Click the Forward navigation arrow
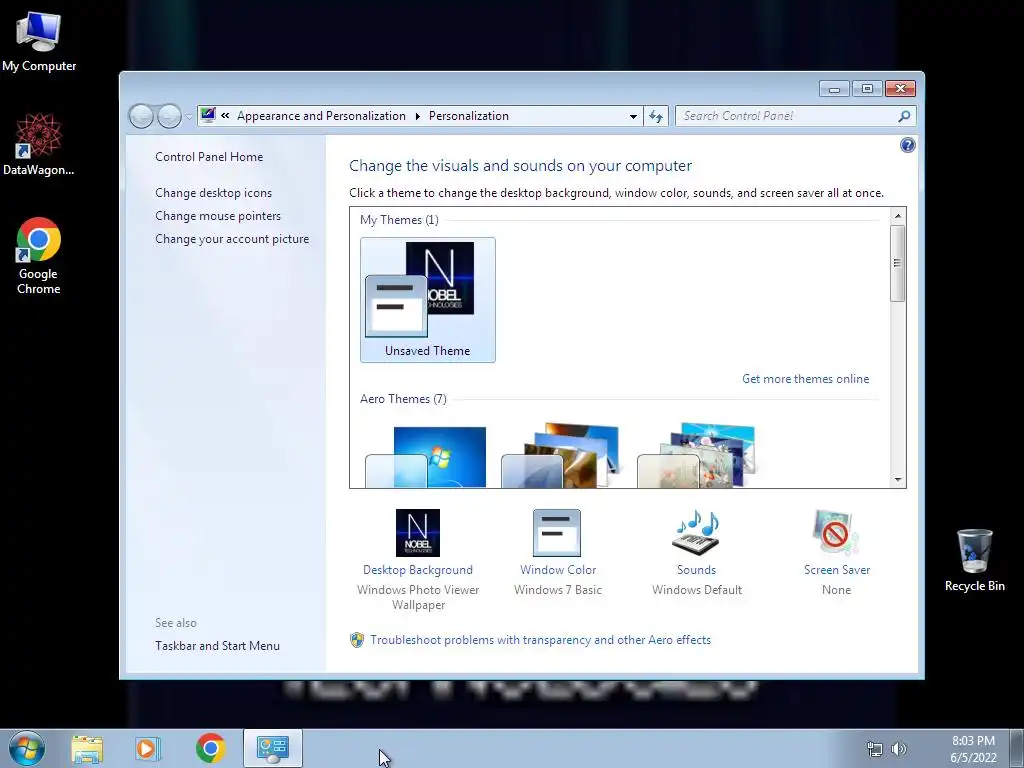Screen dimensions: 1024x768 (x=169, y=116)
